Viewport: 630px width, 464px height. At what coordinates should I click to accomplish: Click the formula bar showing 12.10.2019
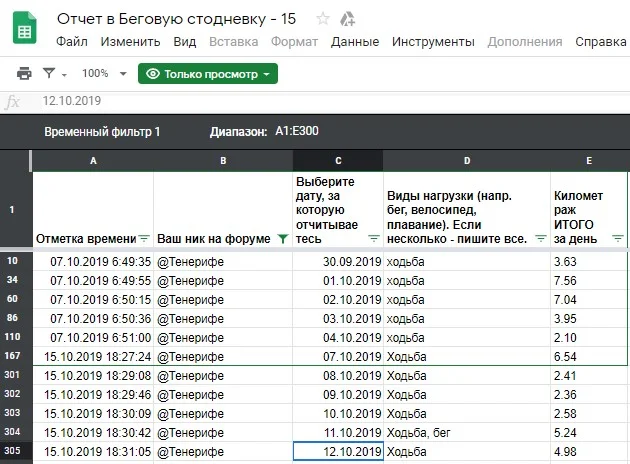pos(333,101)
